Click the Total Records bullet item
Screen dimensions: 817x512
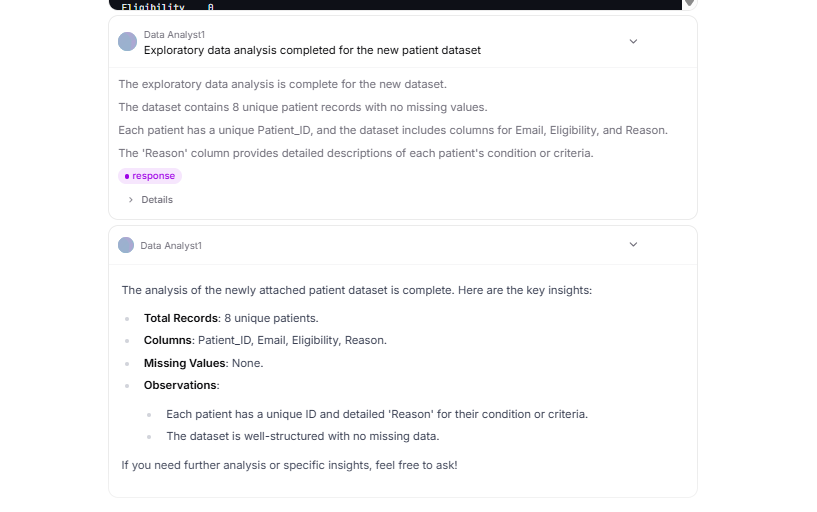tap(231, 318)
